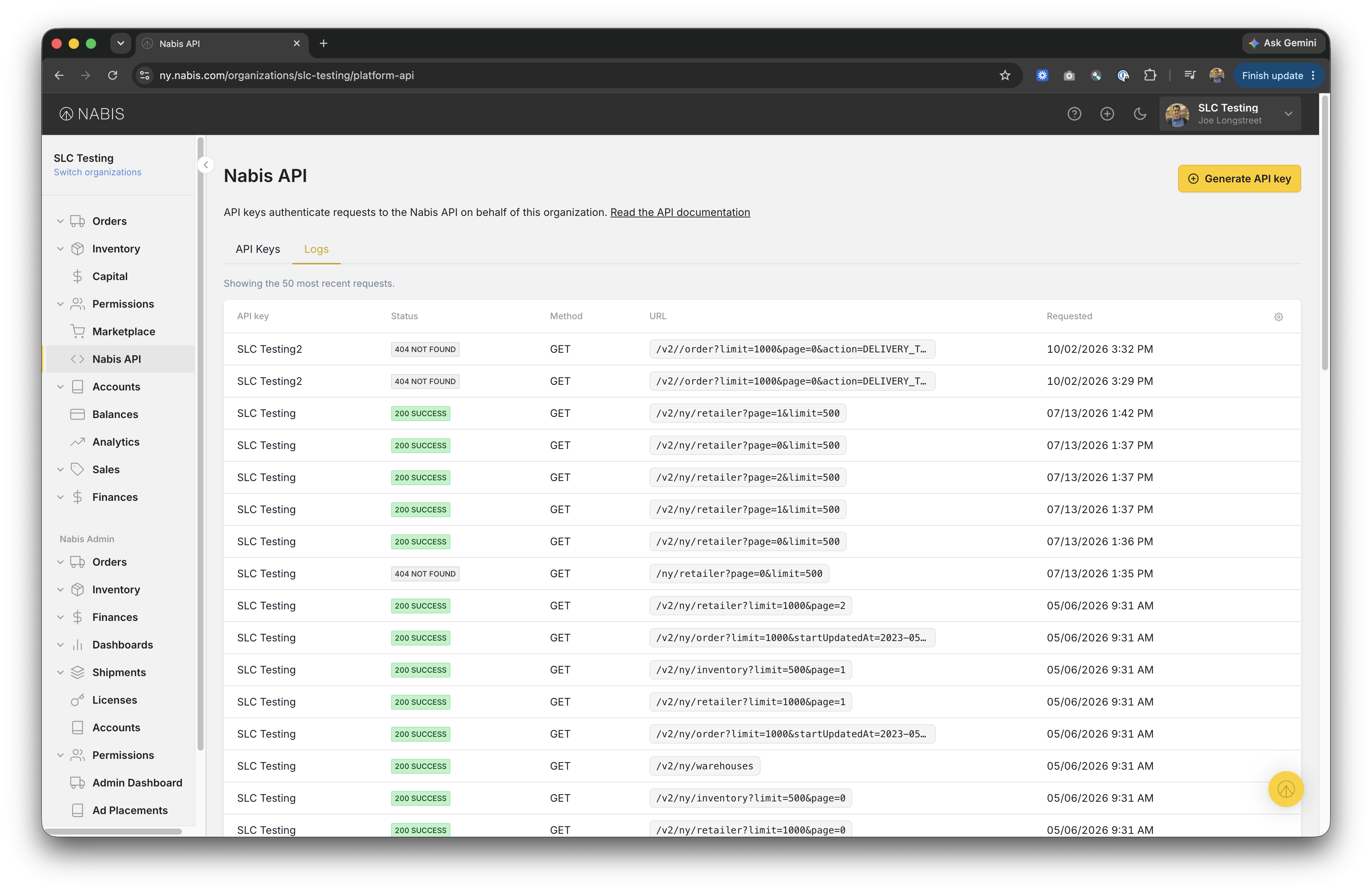Open the Chrome profile avatar
This screenshot has width=1372, height=892.
click(x=1217, y=76)
